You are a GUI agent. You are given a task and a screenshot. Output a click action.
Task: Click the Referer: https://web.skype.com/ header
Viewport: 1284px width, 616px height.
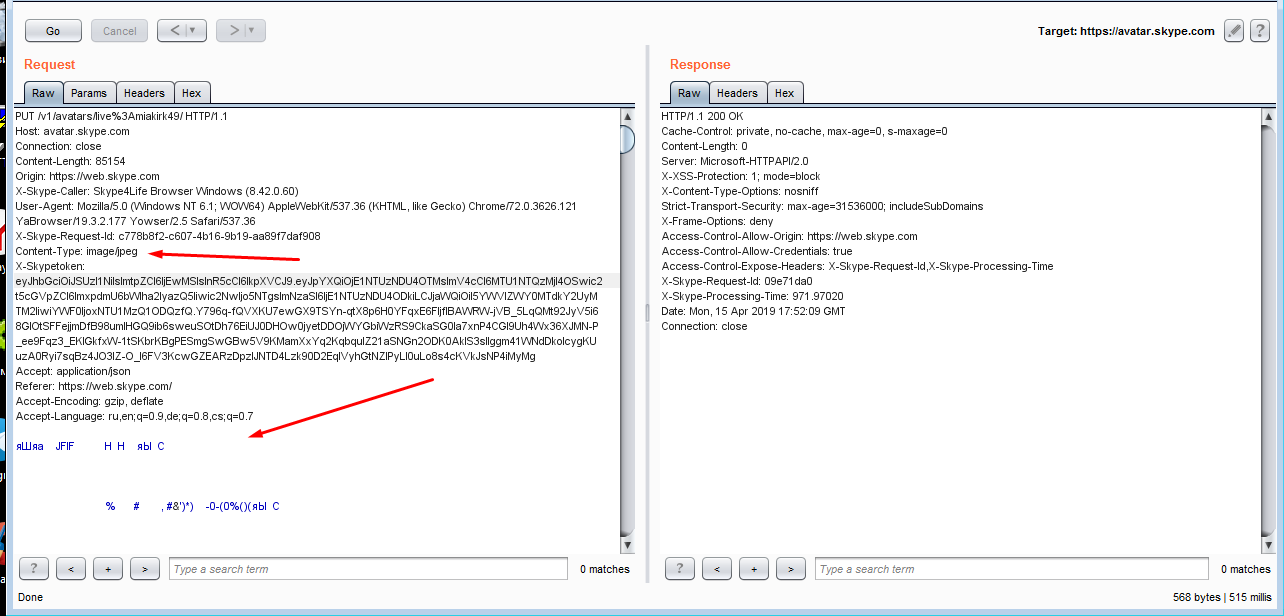point(94,386)
